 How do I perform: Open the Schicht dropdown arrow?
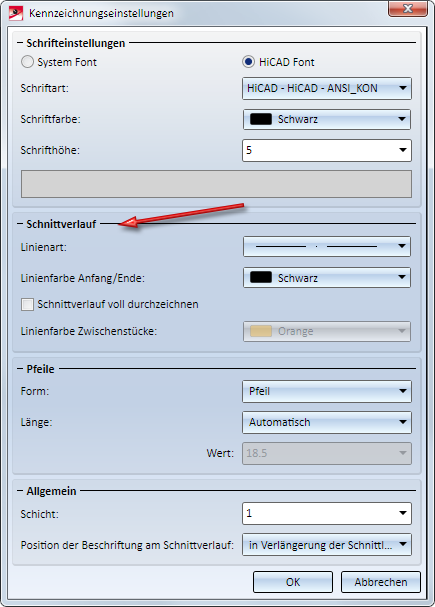[402, 513]
